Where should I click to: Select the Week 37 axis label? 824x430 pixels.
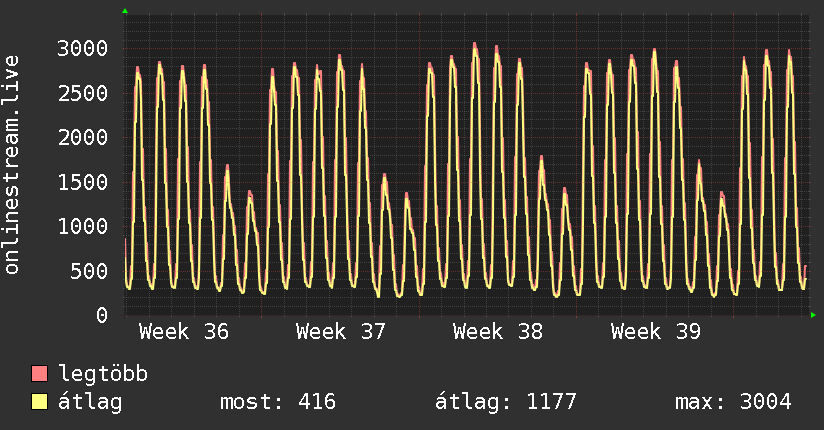[341, 332]
